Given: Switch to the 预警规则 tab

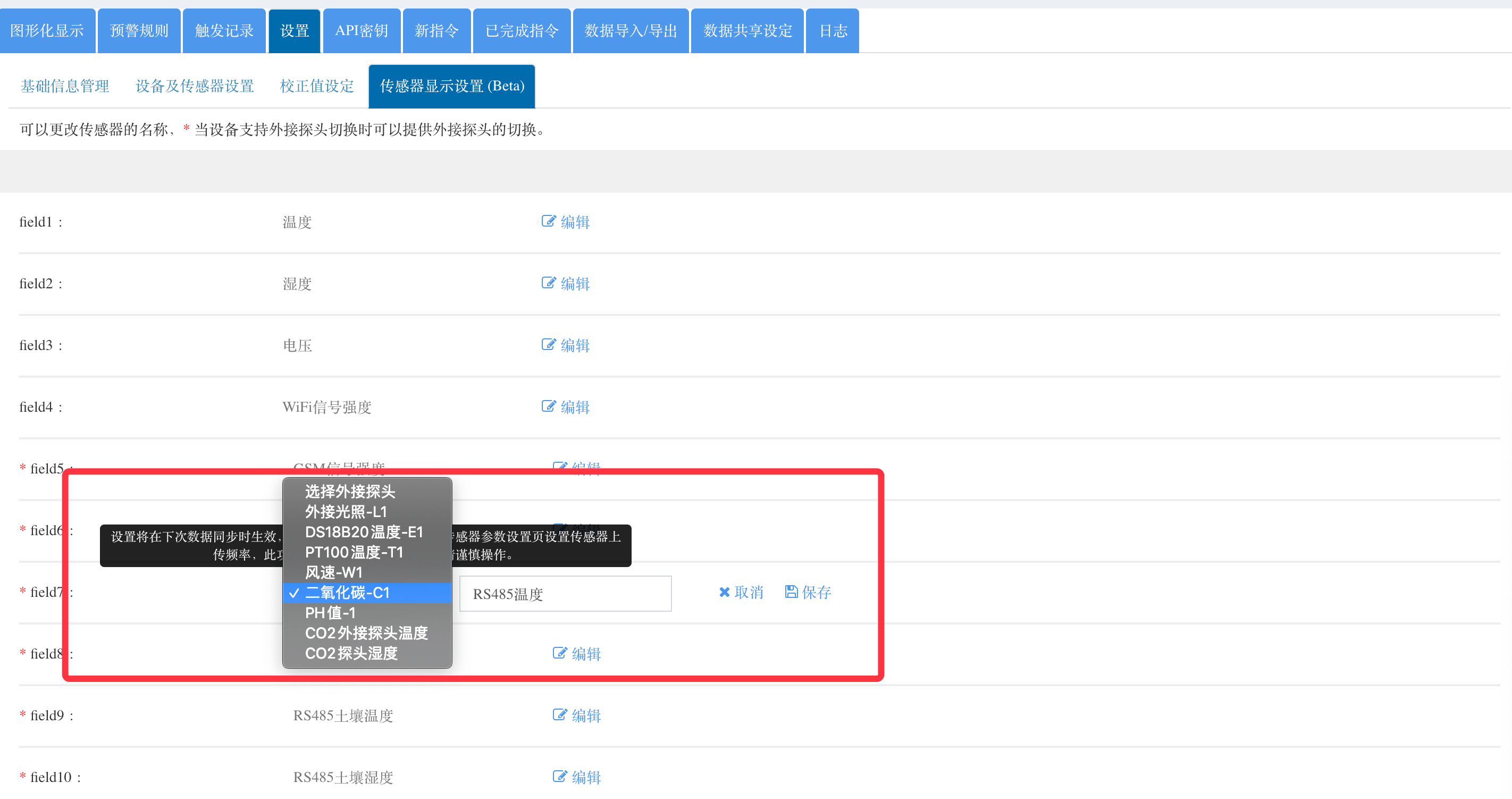Looking at the screenshot, I should point(139,30).
